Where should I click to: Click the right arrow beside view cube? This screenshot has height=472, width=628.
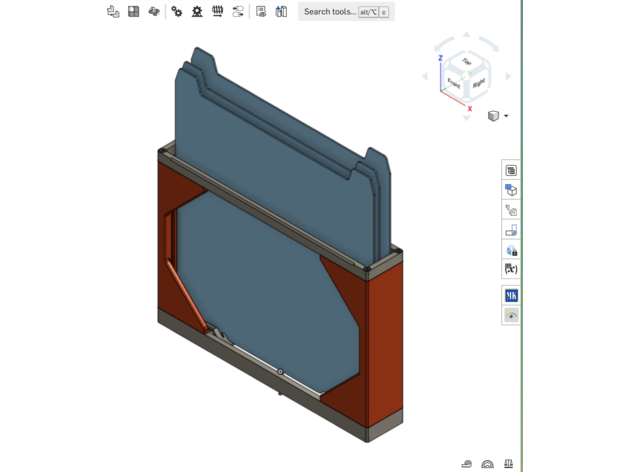pyautogui.click(x=509, y=76)
